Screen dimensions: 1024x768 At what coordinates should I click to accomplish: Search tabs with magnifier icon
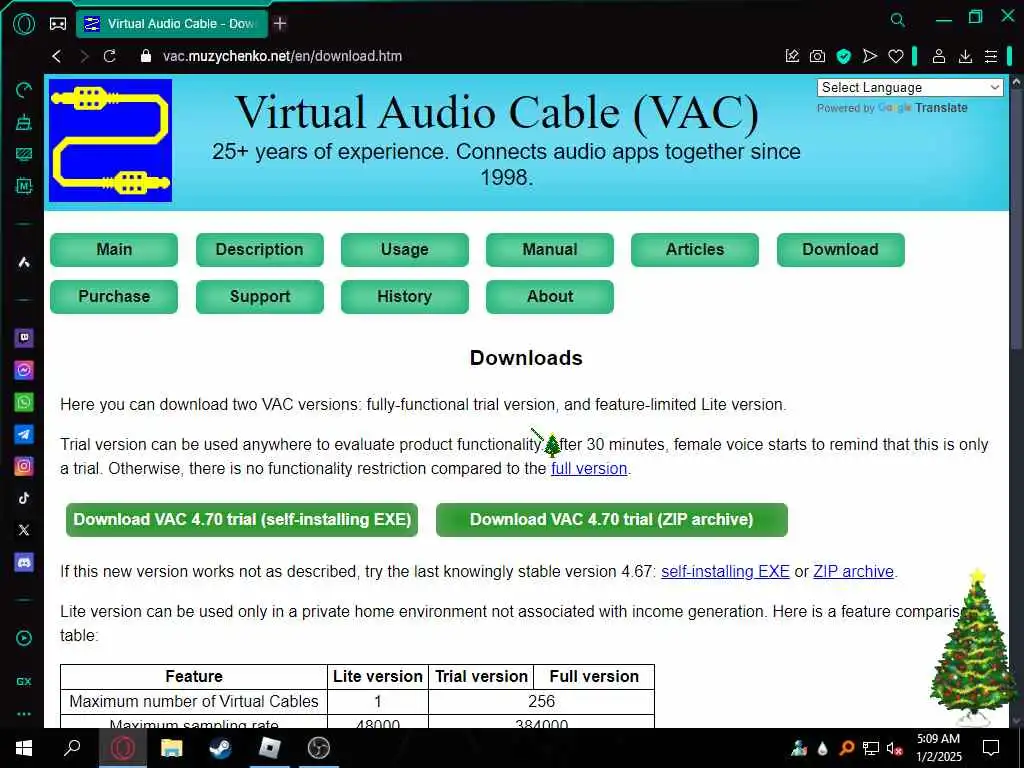898,20
